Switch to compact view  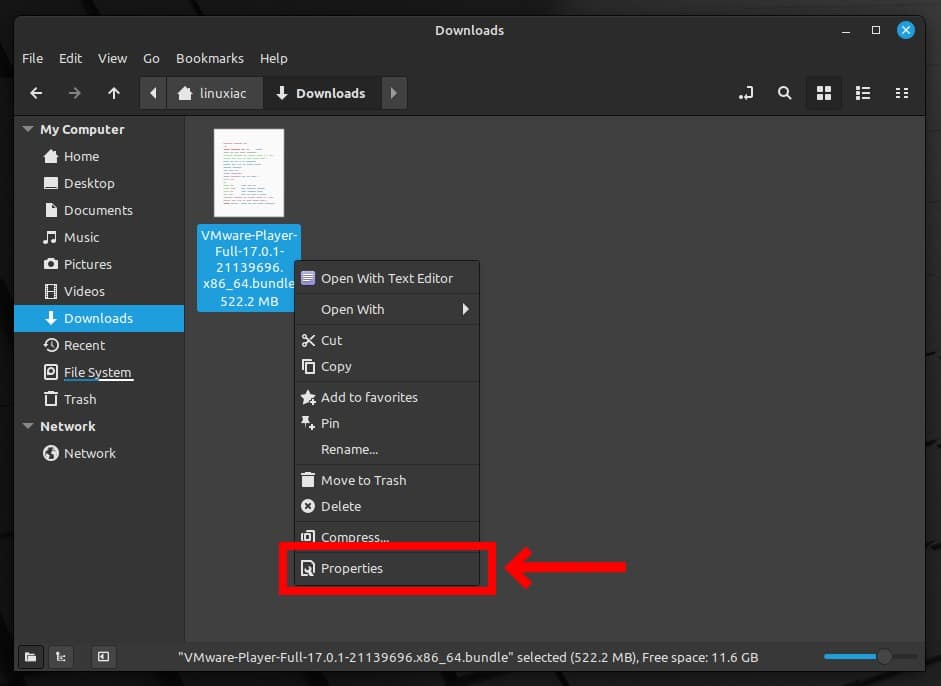901,93
